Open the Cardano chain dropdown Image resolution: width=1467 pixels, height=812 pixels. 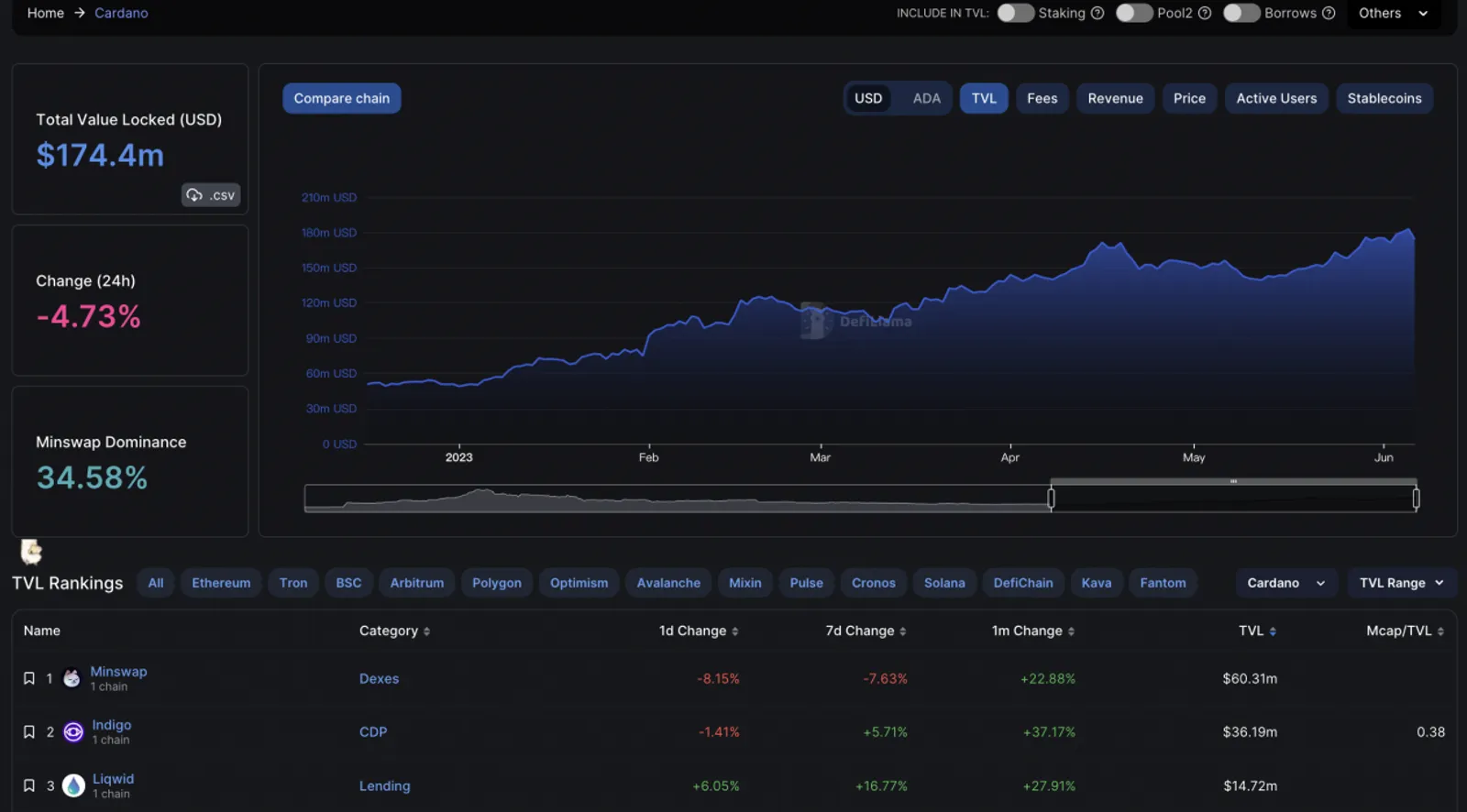[x=1285, y=583]
